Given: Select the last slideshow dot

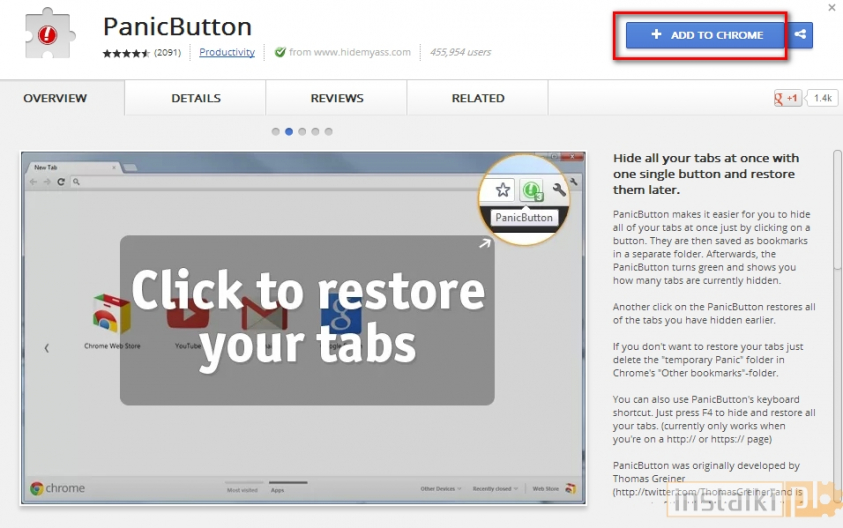Looking at the screenshot, I should point(328,131).
